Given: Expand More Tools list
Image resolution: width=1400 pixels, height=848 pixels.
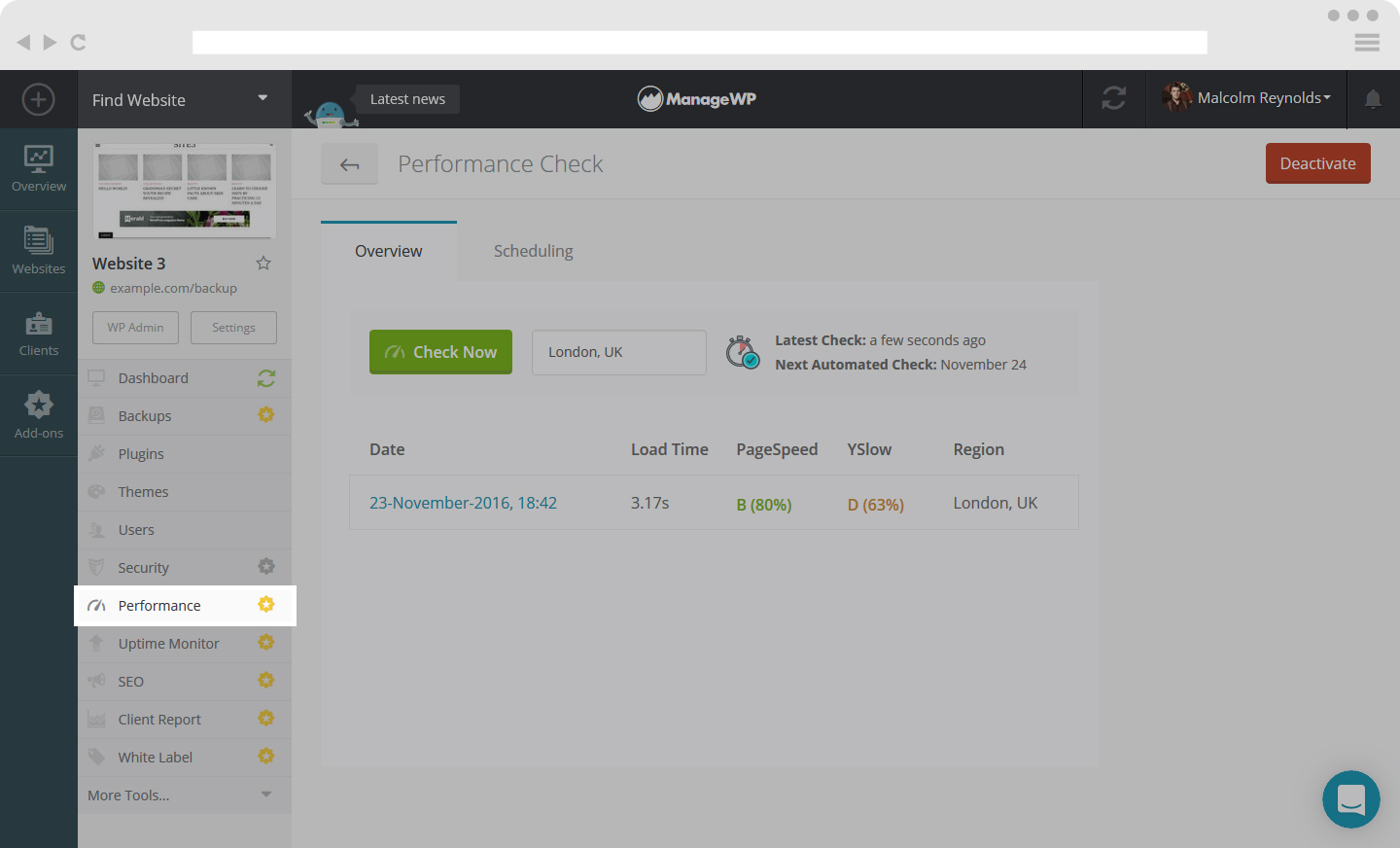Looking at the screenshot, I should [185, 795].
